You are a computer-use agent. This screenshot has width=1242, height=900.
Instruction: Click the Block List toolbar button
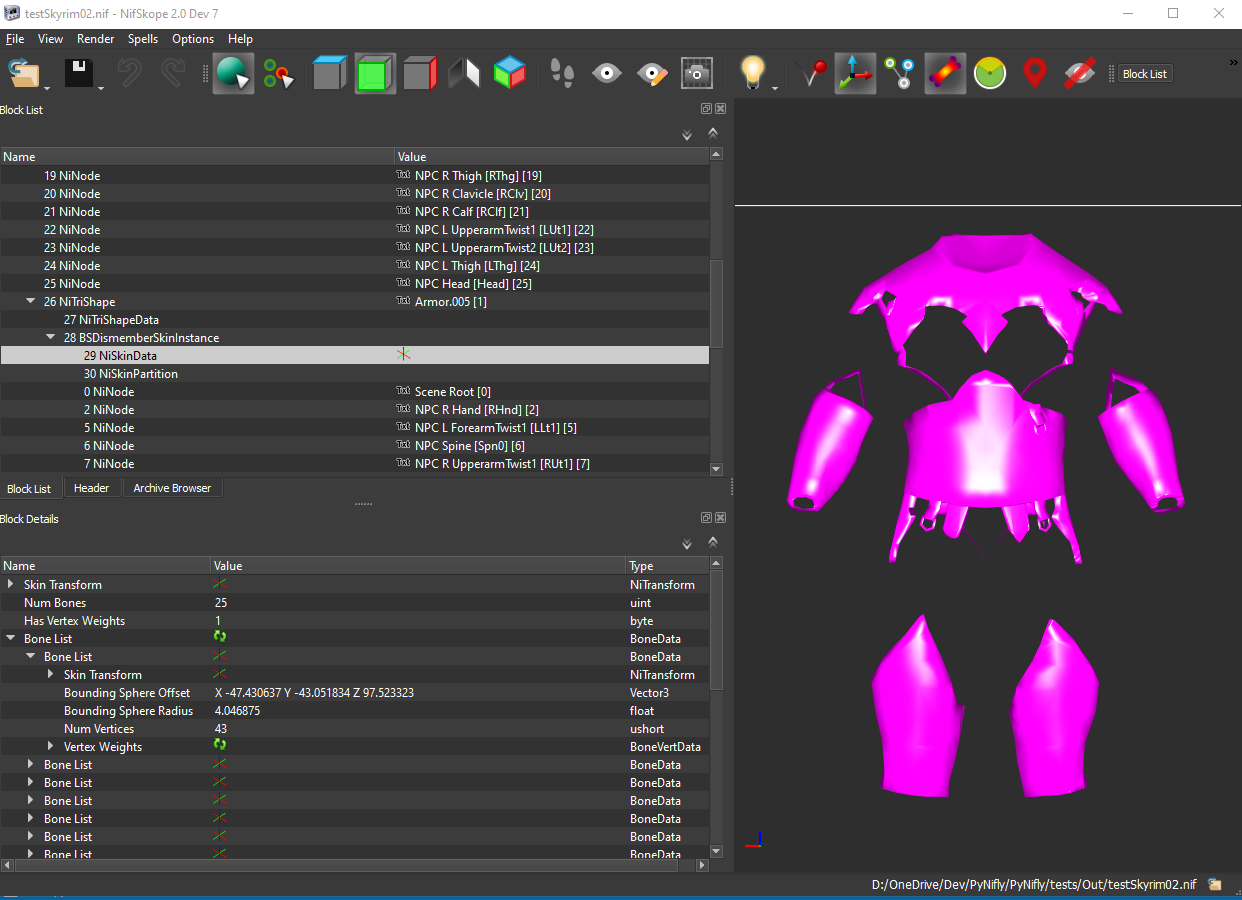tap(1144, 74)
